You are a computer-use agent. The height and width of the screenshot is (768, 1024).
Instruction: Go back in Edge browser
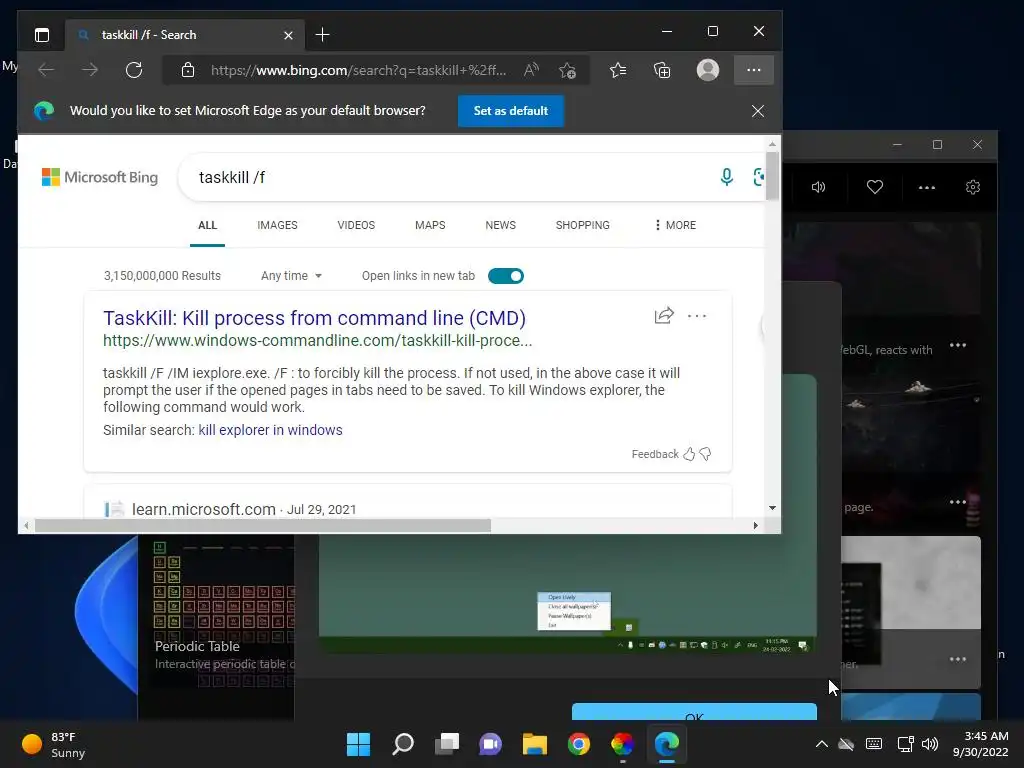(x=46, y=70)
